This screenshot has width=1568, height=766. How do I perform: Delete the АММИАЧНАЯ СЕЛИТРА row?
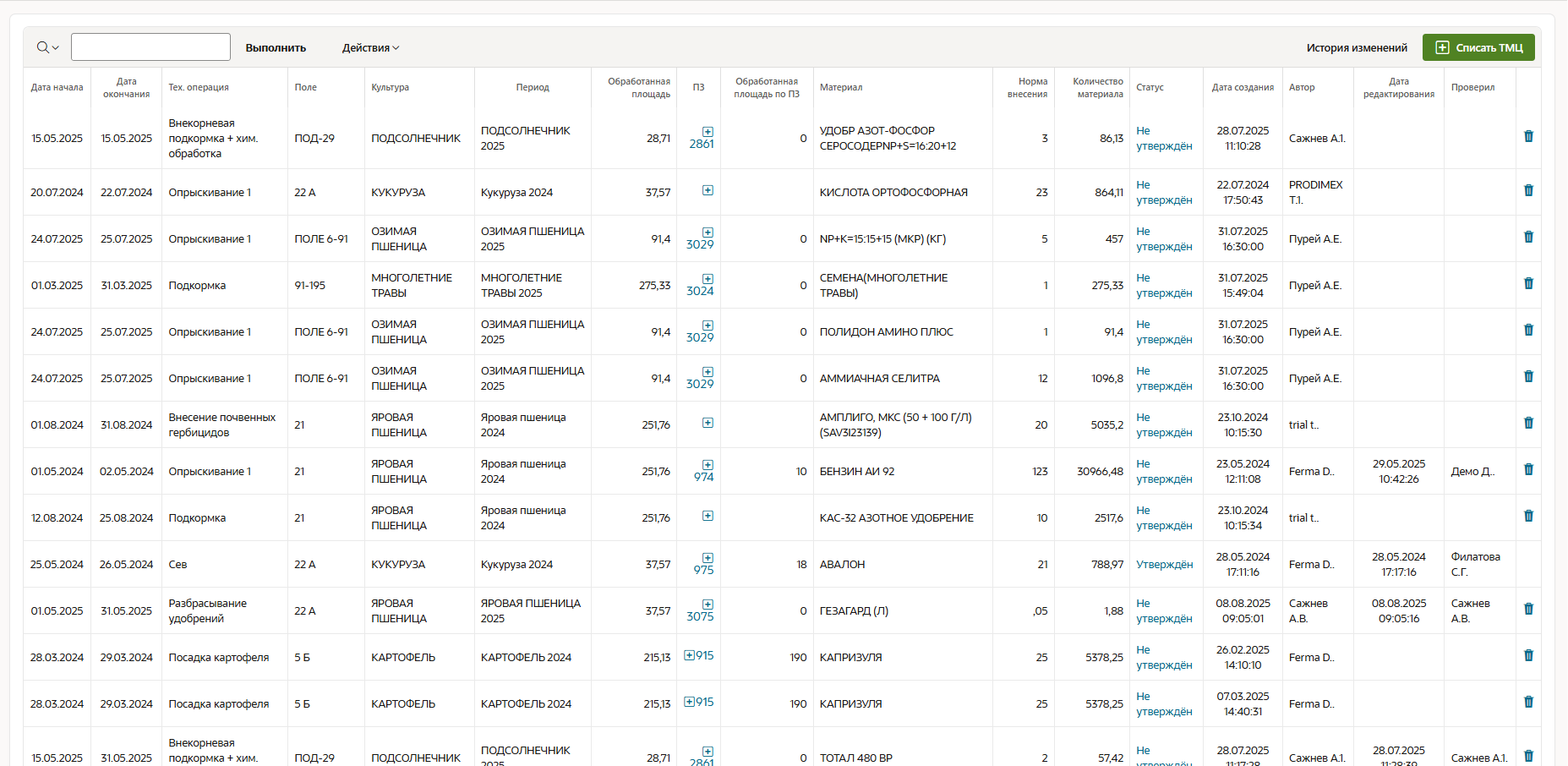1528,376
